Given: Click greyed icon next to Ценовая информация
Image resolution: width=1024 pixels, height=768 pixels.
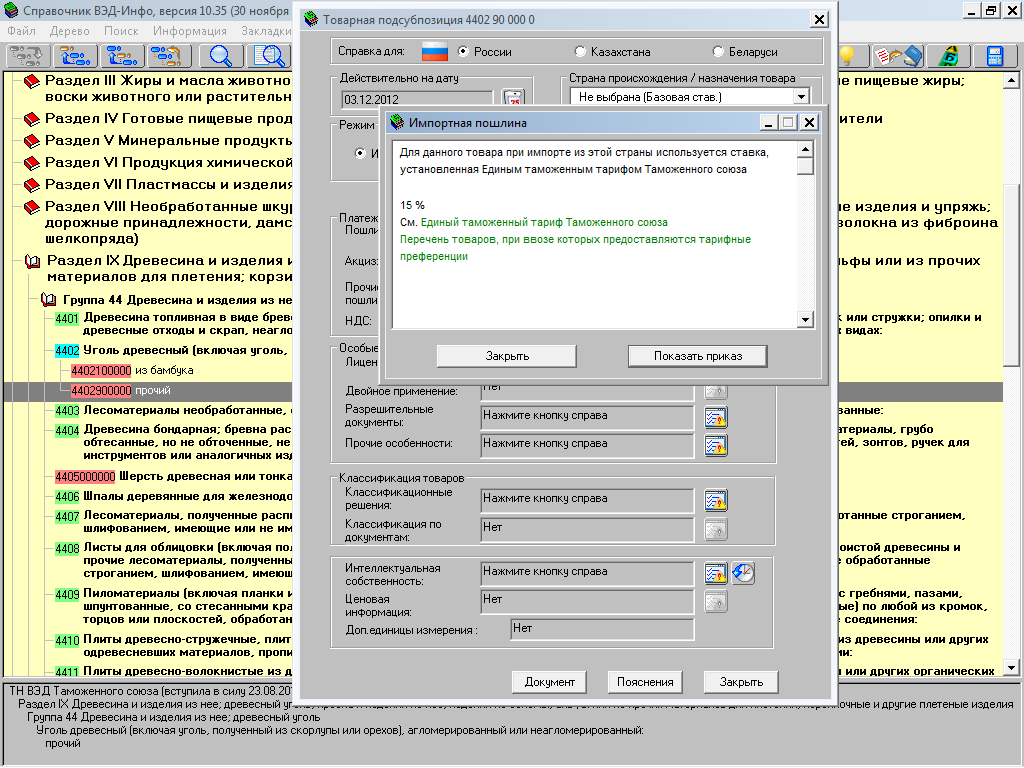Looking at the screenshot, I should (716, 601).
